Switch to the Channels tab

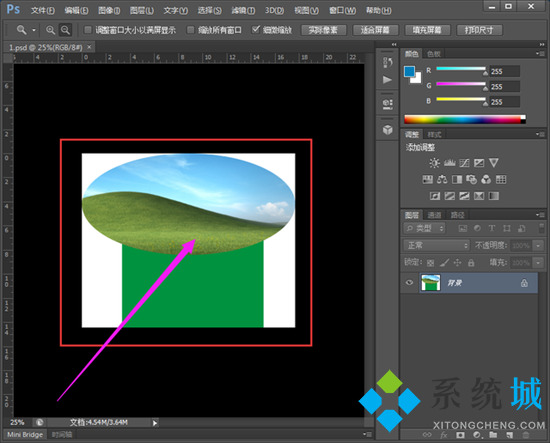click(x=434, y=215)
